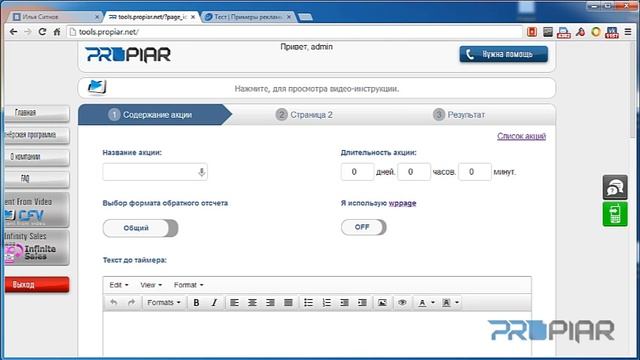
Task: Open the CFV sidebar banner
Action: 37,210
